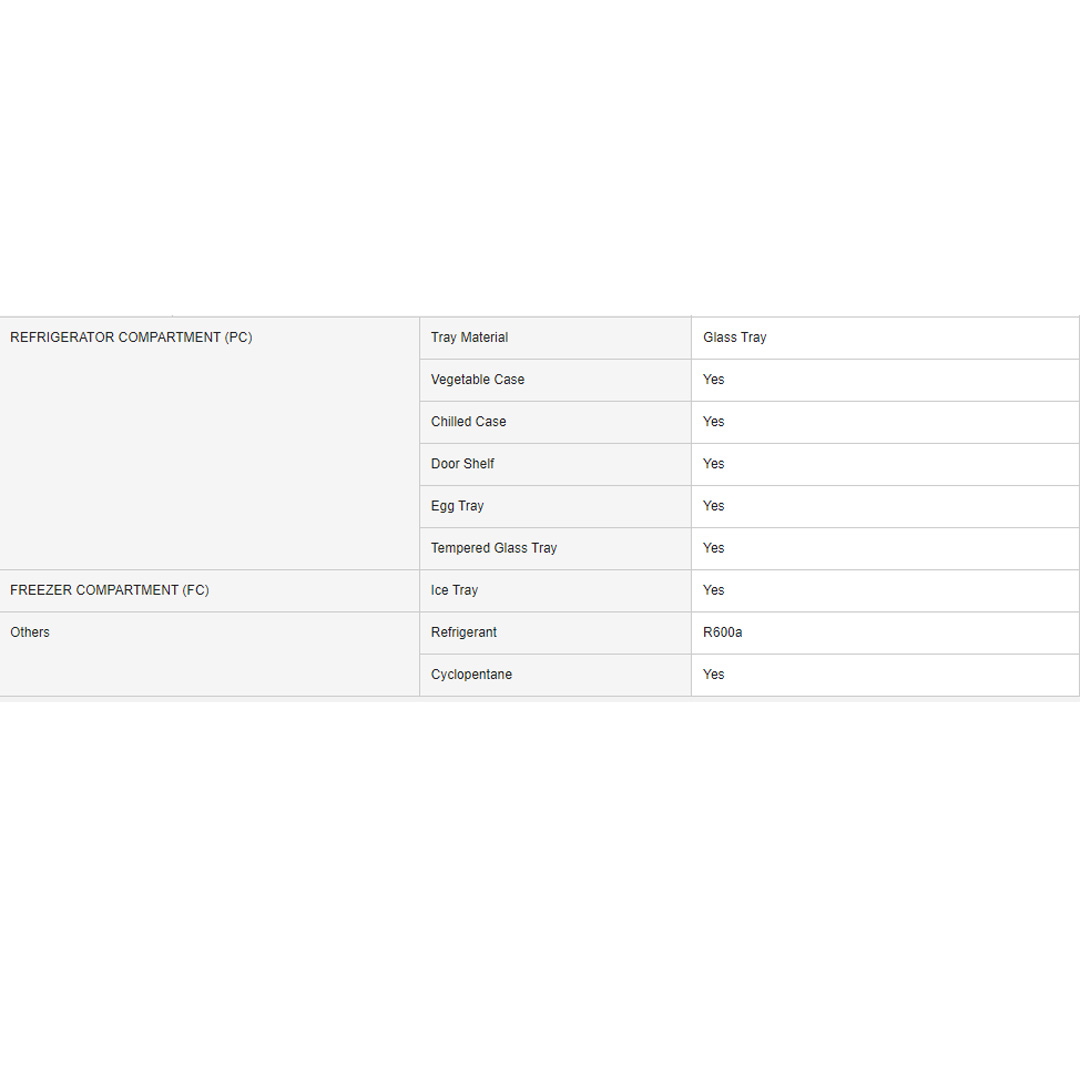1080x1080 pixels.
Task: Click the Yes value beside Vegetable Case
Action: click(713, 380)
